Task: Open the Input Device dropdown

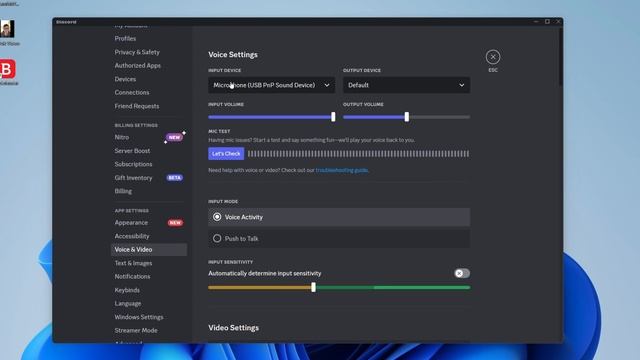Action: pyautogui.click(x=271, y=85)
